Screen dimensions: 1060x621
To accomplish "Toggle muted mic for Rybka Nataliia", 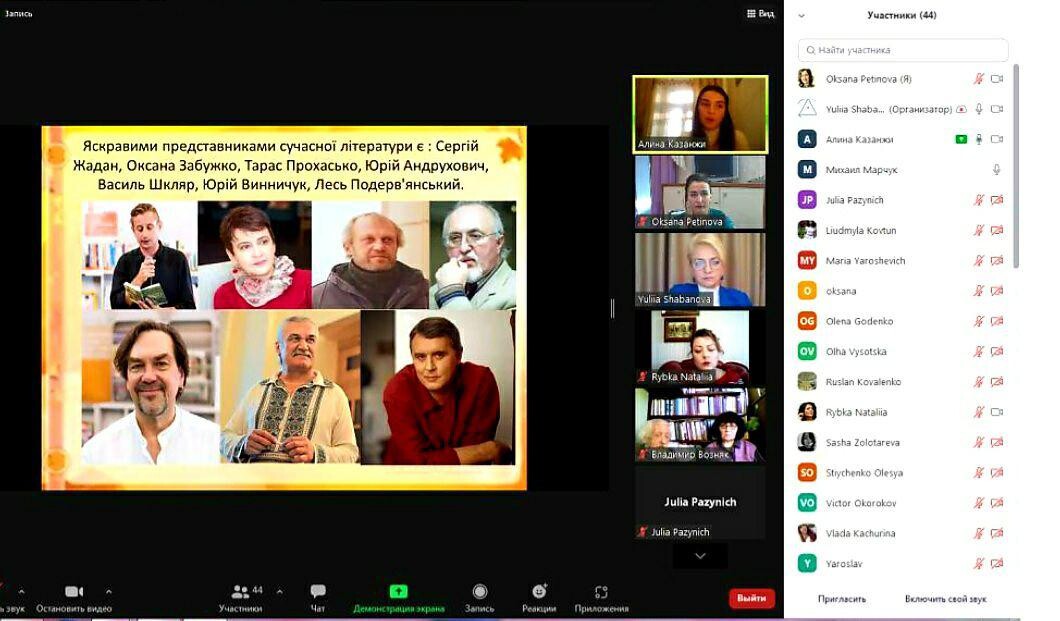I will [x=978, y=412].
